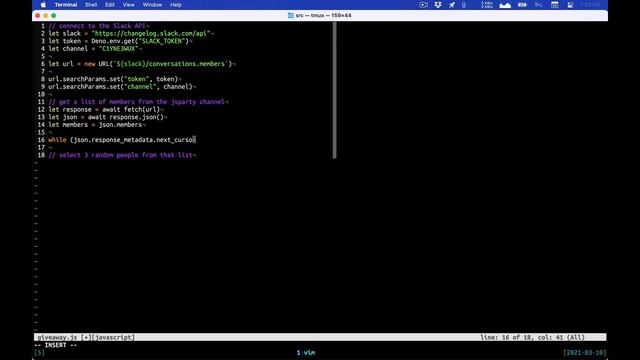Click the dimmed Wi-Fi-off menu bar icon
The image size is (640, 360).
(x=538, y=5)
